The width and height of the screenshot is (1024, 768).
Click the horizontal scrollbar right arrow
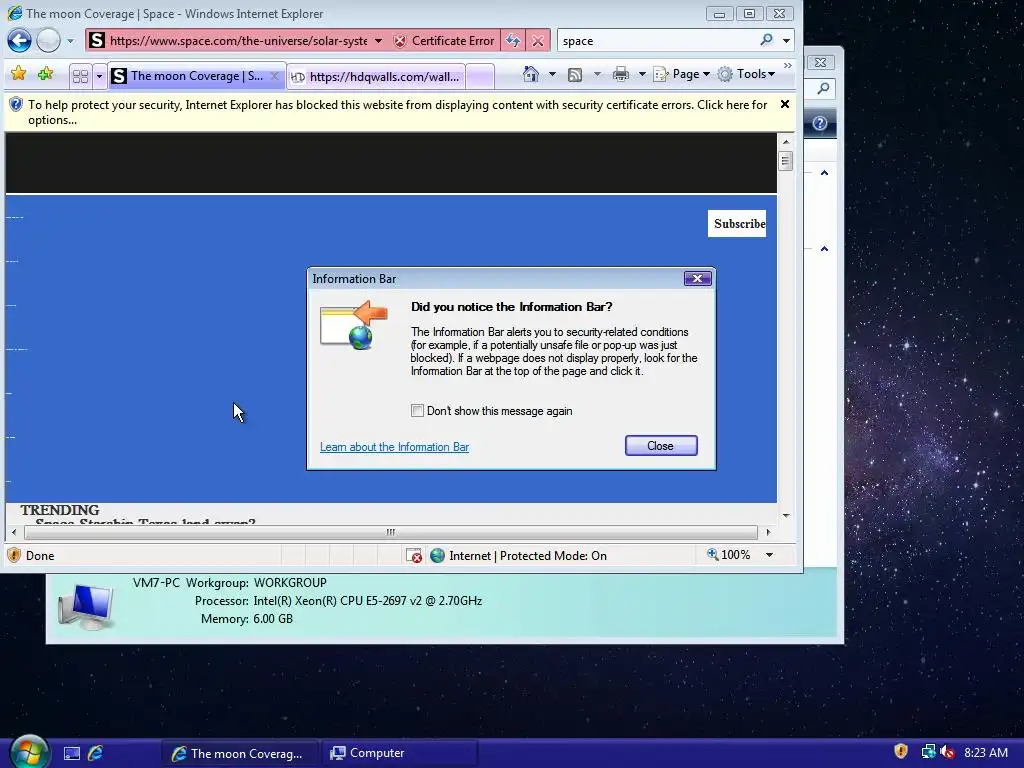769,532
